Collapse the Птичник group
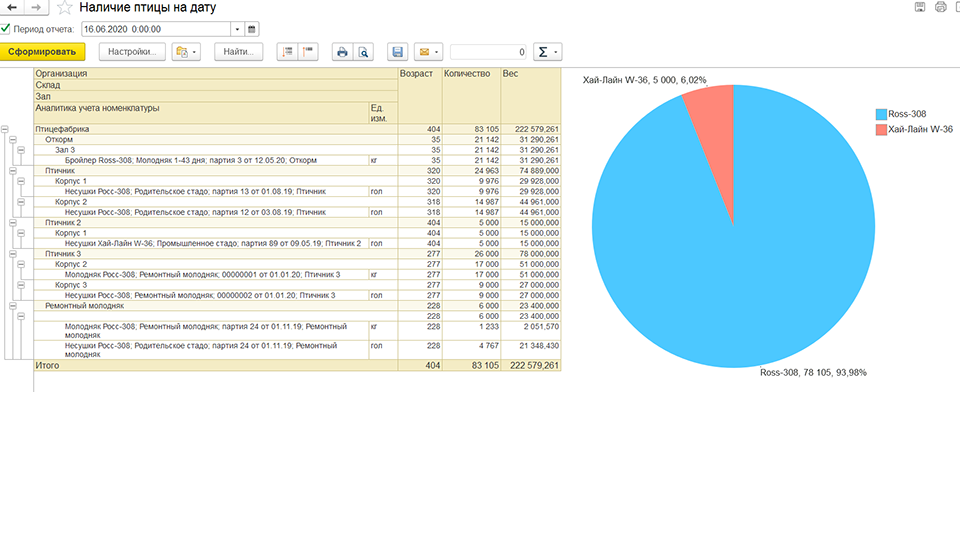The width and height of the screenshot is (960, 560). click(x=13, y=171)
